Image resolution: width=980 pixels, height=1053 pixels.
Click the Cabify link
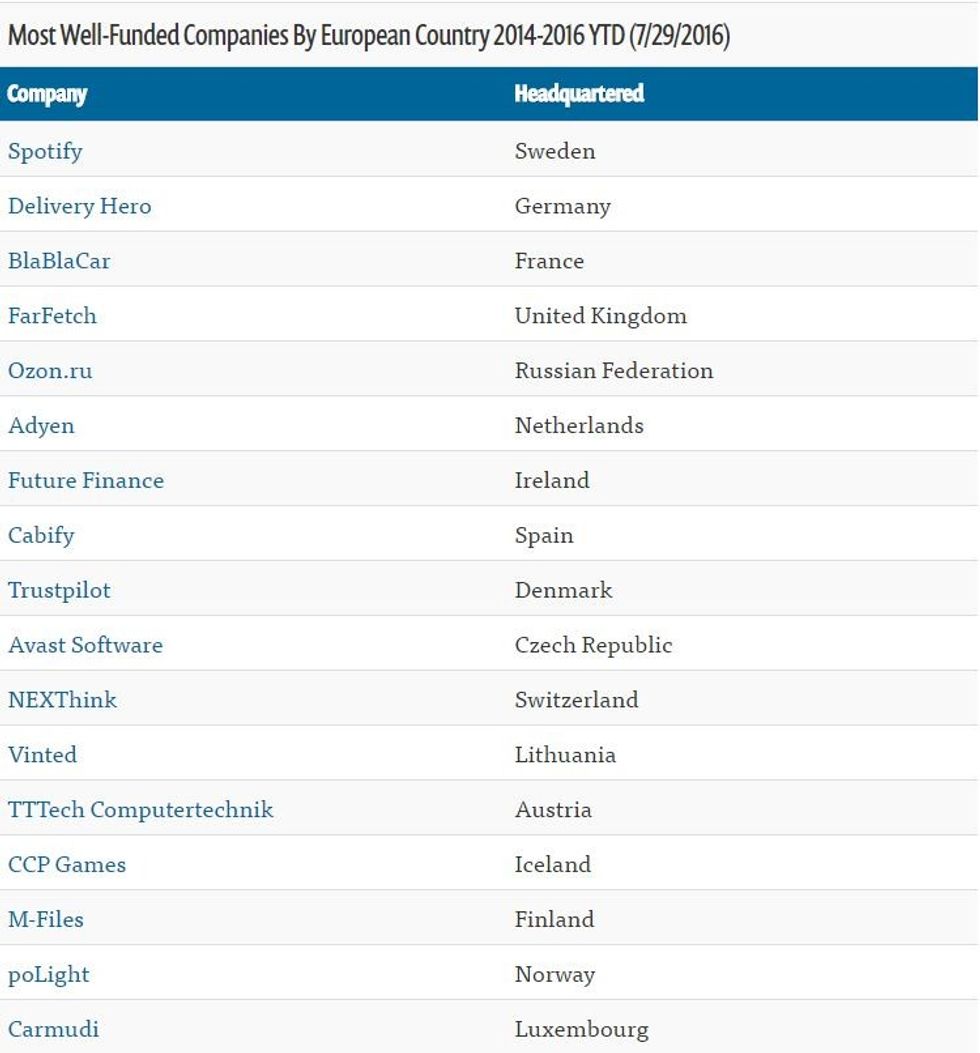(41, 535)
